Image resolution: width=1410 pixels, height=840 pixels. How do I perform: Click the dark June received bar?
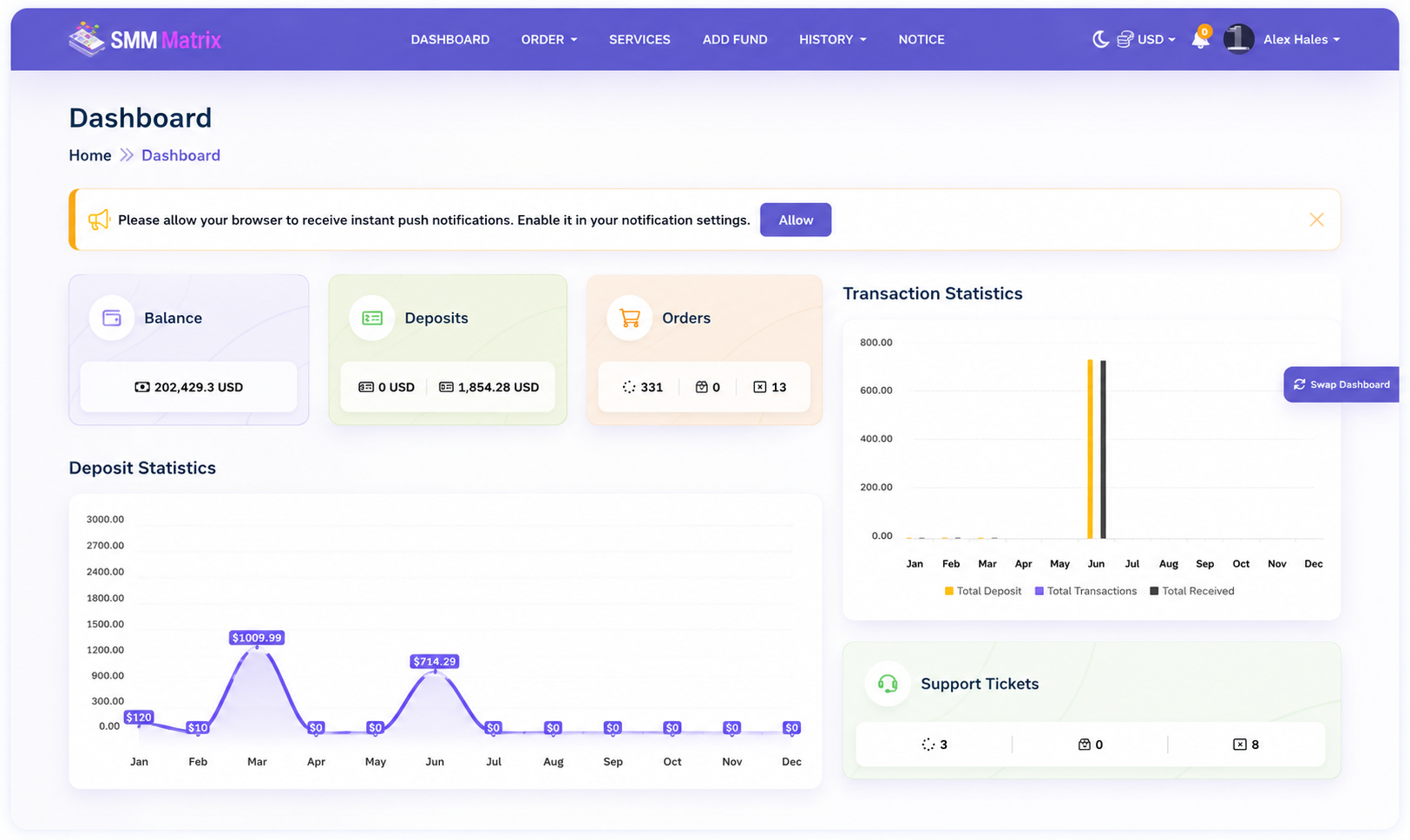pyautogui.click(x=1103, y=450)
